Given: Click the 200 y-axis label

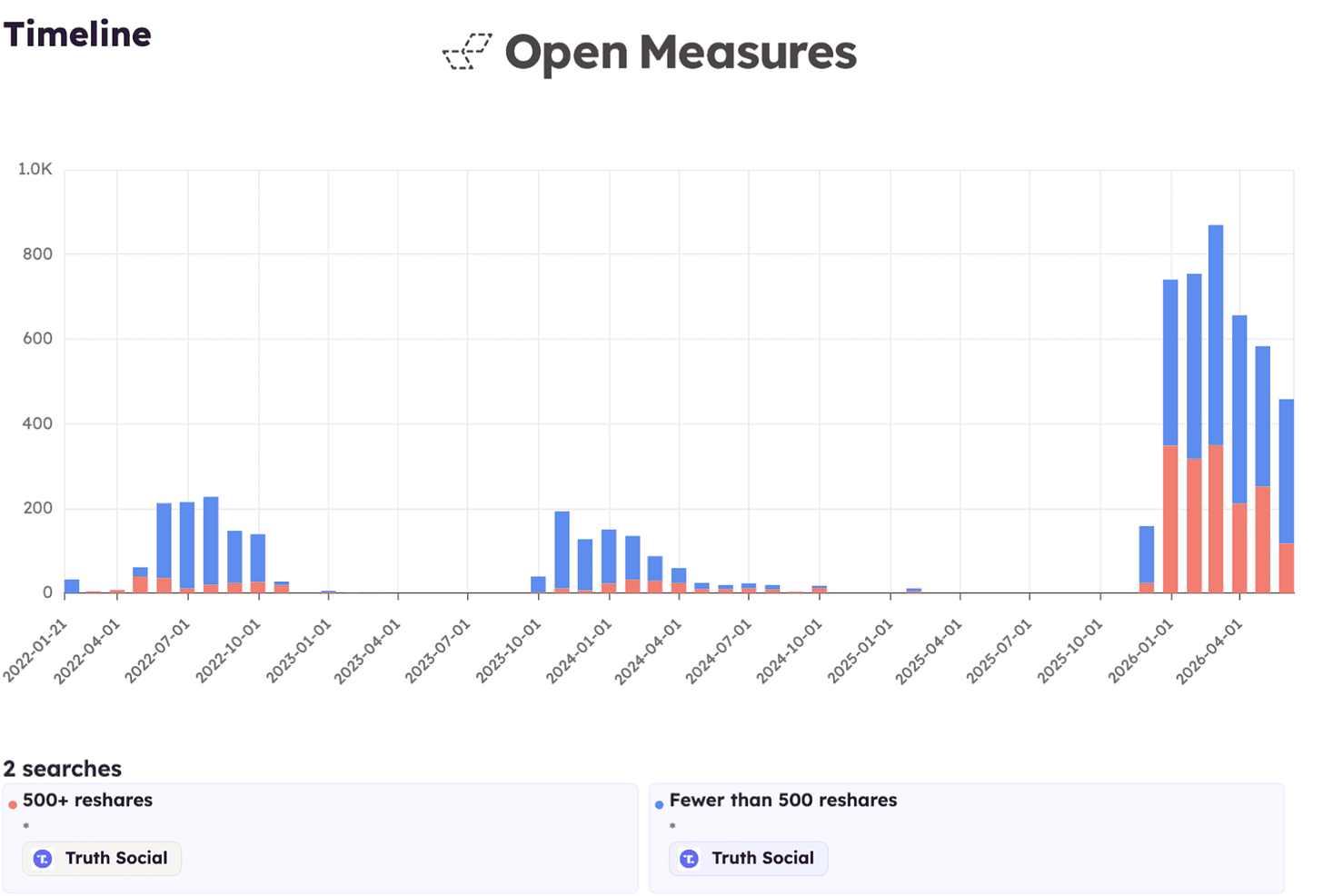Looking at the screenshot, I should 38,508.
